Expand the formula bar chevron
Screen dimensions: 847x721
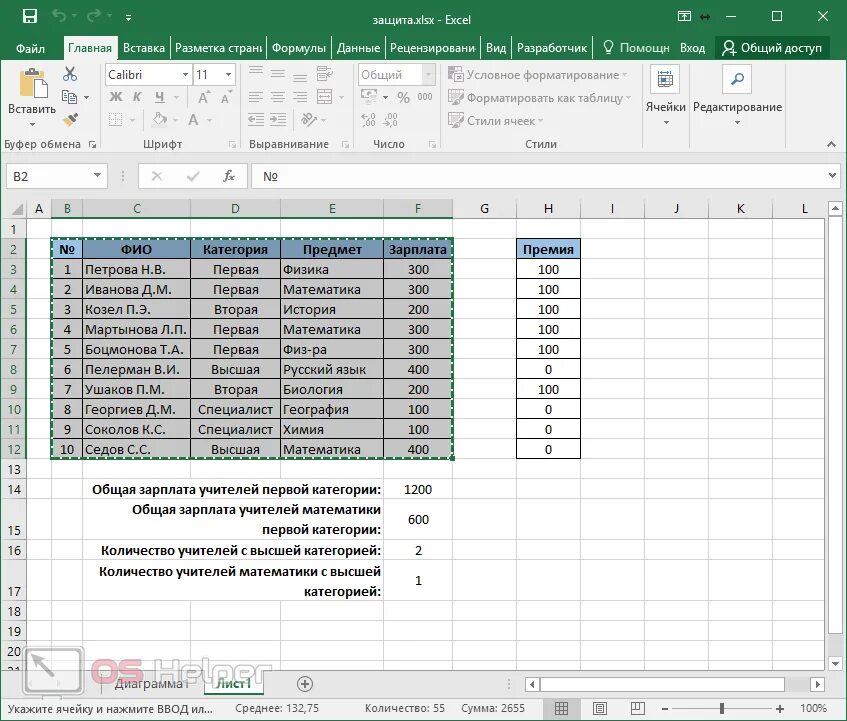point(833,176)
